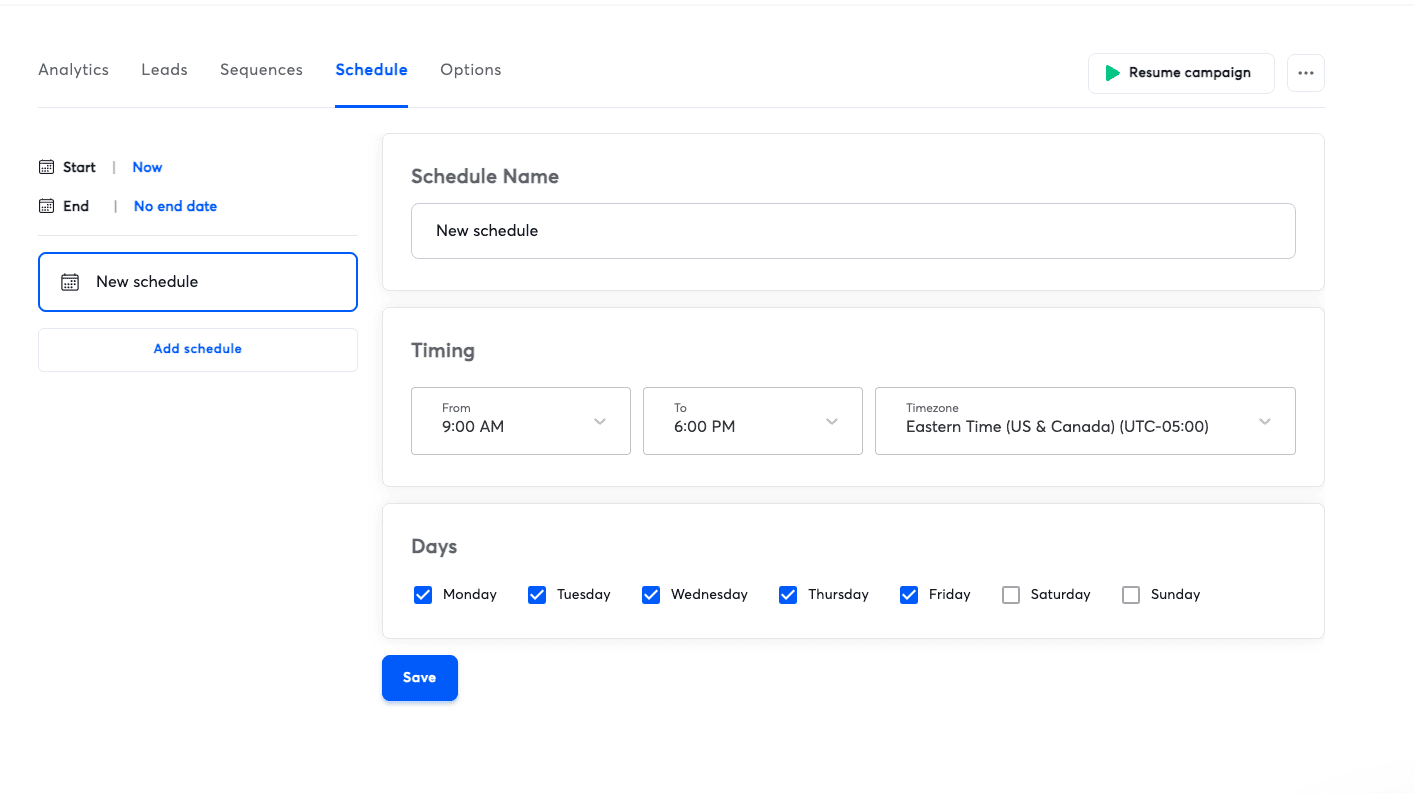Select the New schedule item in sidebar

[198, 282]
